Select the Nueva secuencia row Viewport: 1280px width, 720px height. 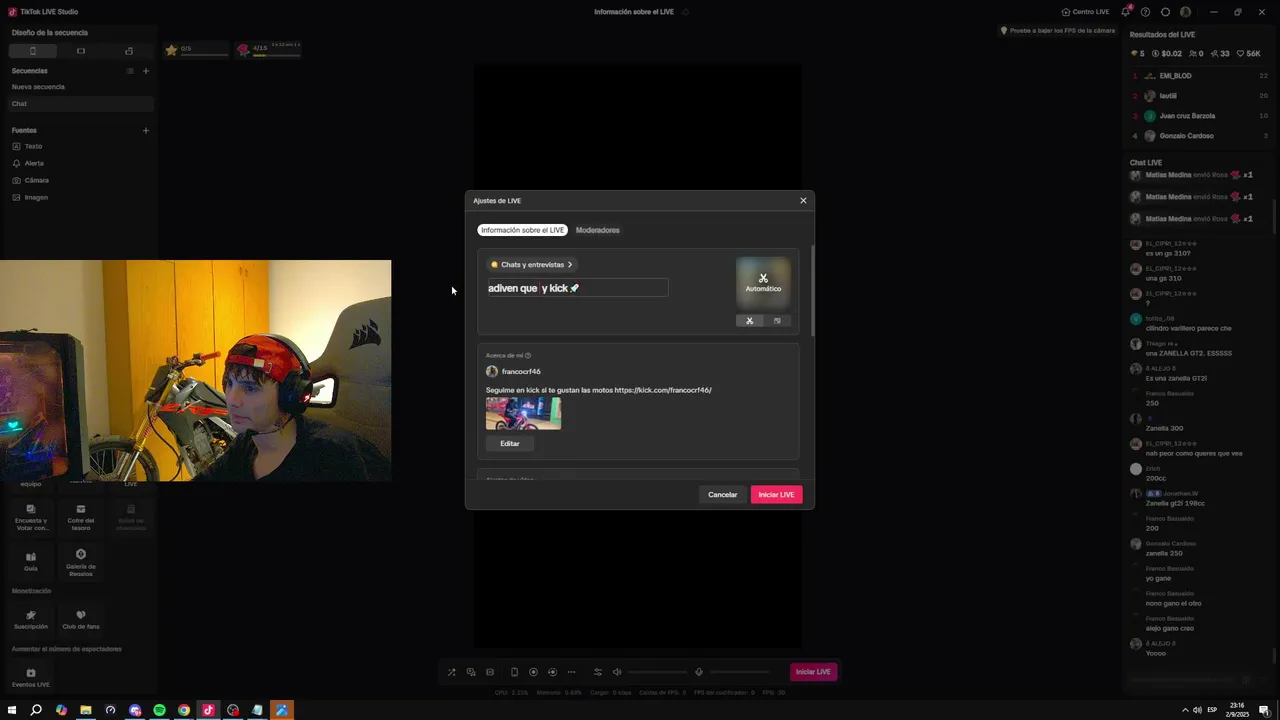tap(80, 87)
